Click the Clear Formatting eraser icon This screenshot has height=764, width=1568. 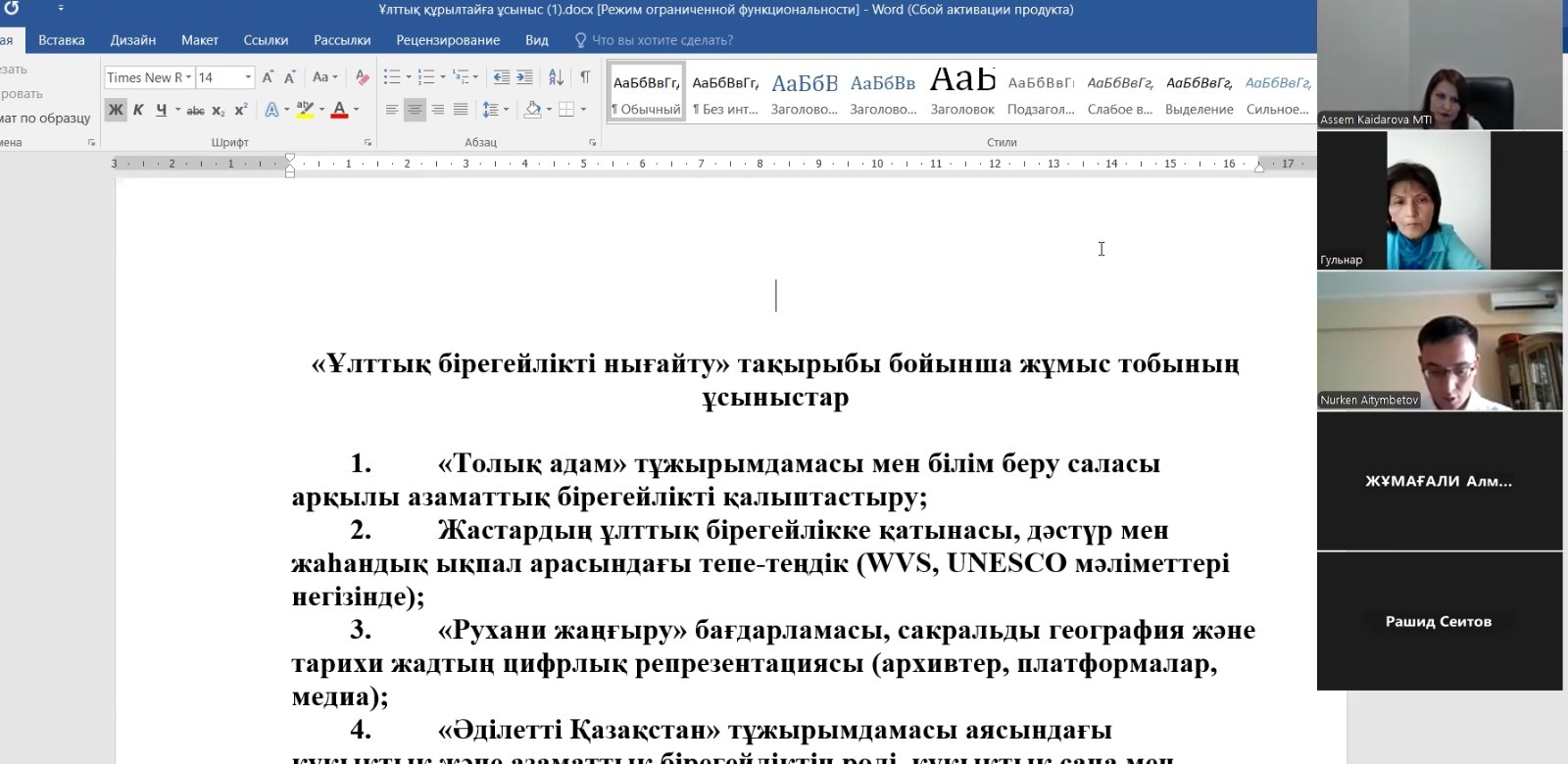pos(362,77)
